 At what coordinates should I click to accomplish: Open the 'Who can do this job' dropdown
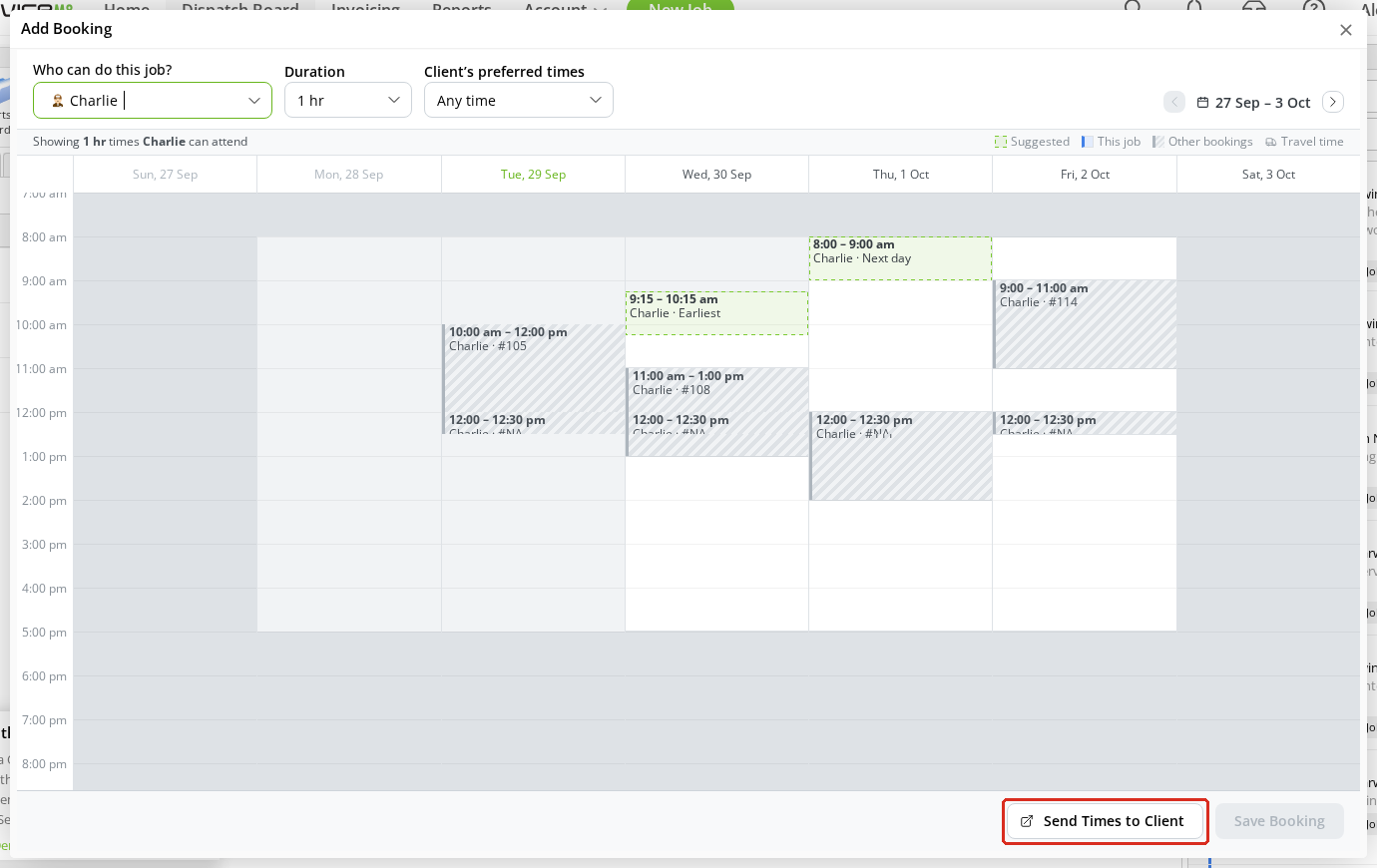tap(153, 100)
